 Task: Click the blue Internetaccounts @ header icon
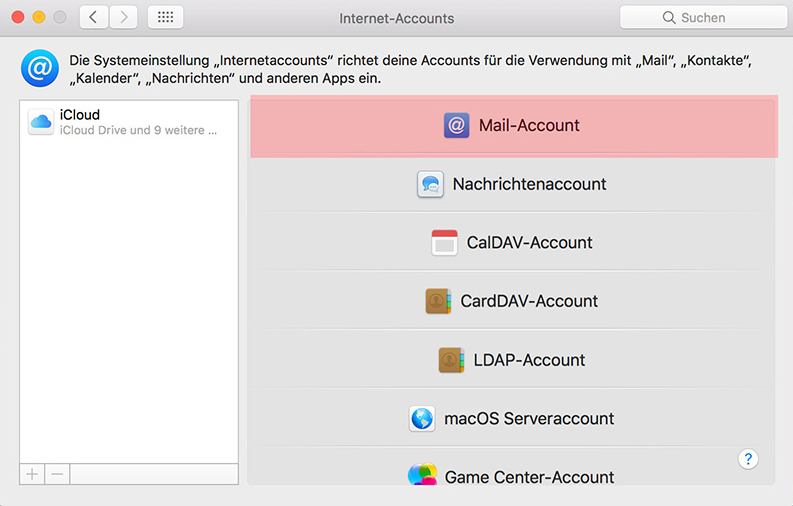39,68
